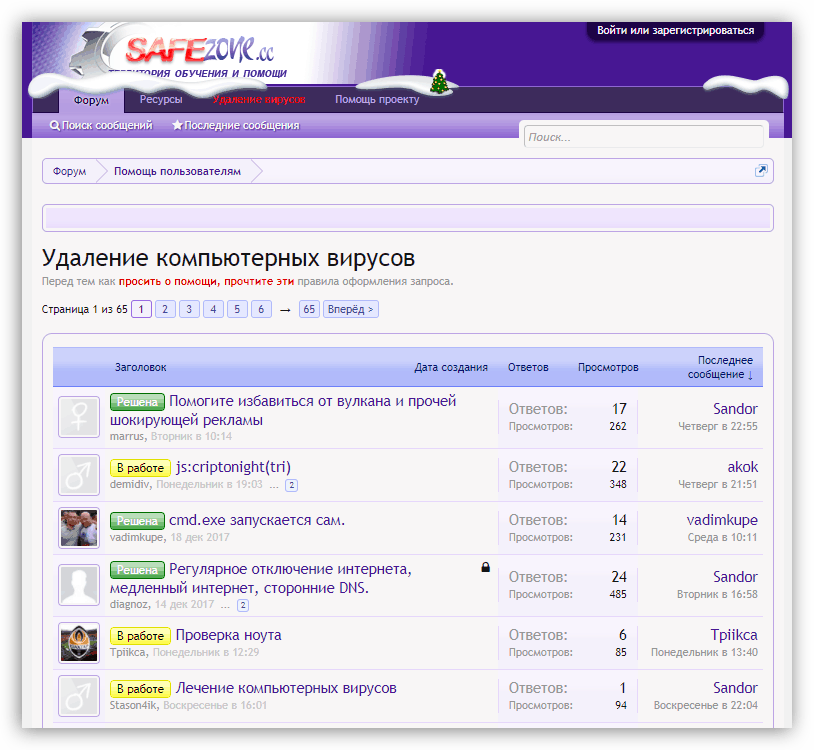Sort threads by Ответов column

pyautogui.click(x=528, y=367)
